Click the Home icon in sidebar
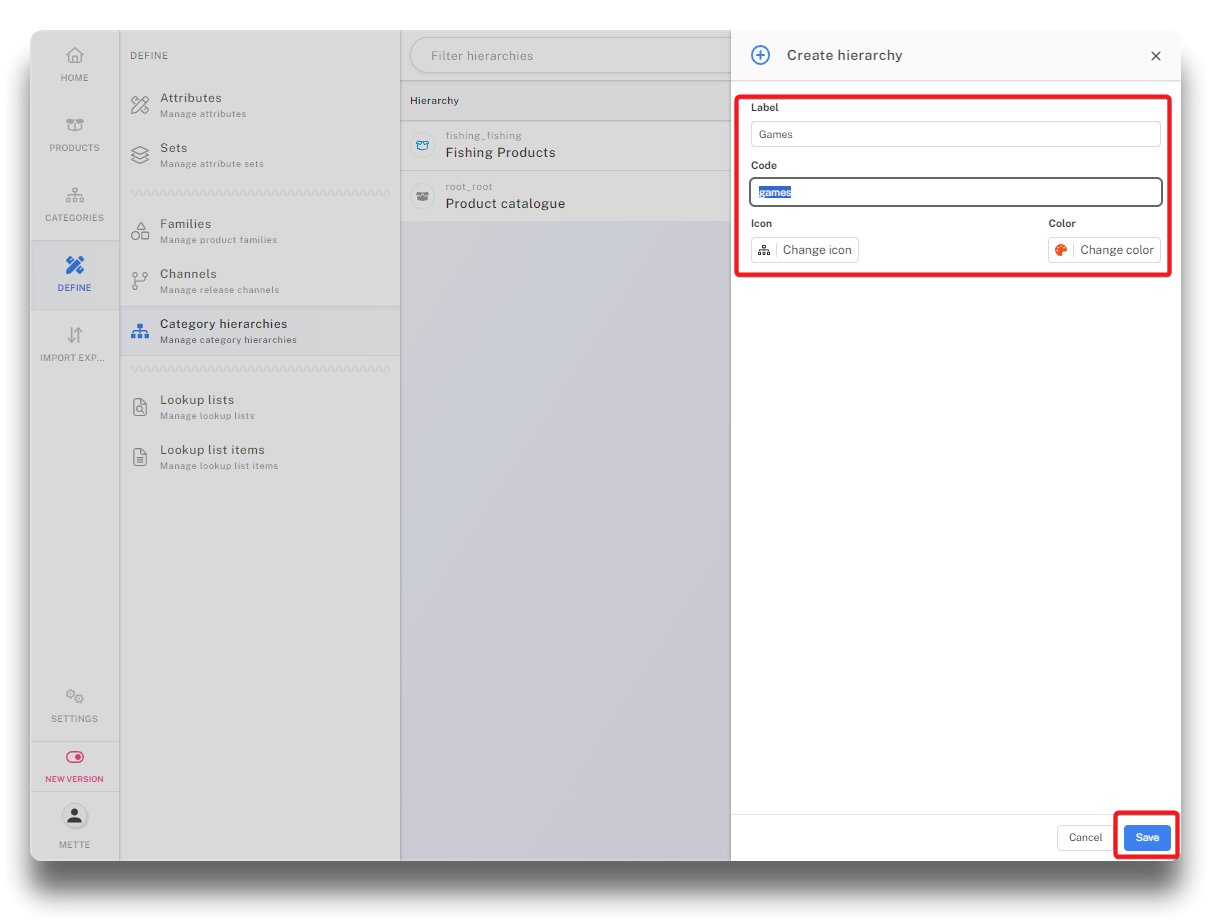1211x923 pixels. (x=74, y=56)
